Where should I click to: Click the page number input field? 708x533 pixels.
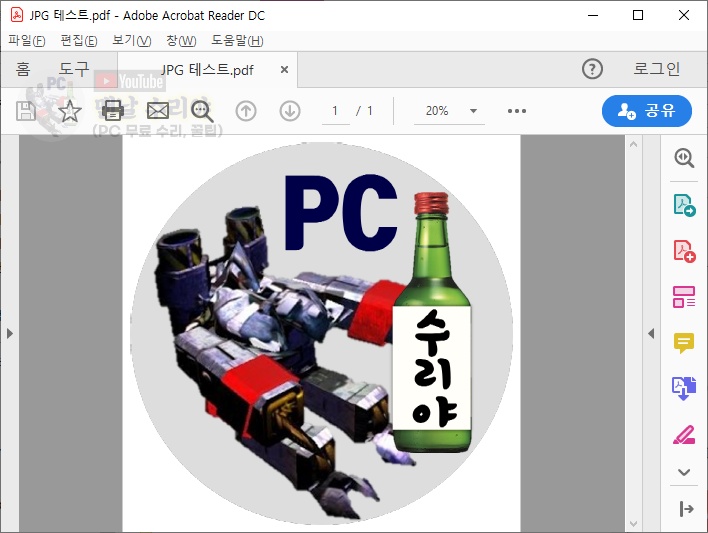(335, 111)
